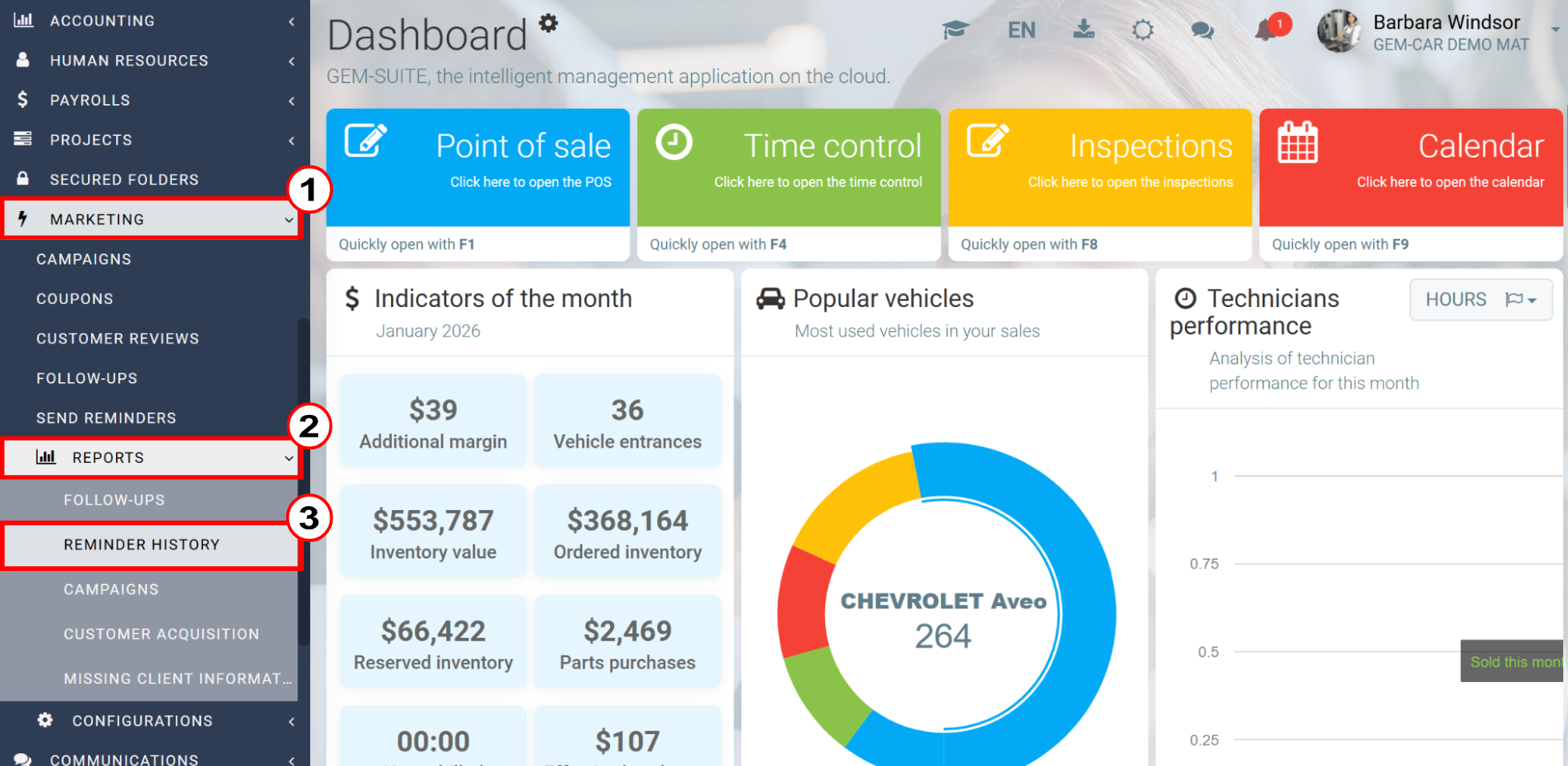Click the Time control clock icon
The image size is (1568, 766).
(x=673, y=143)
